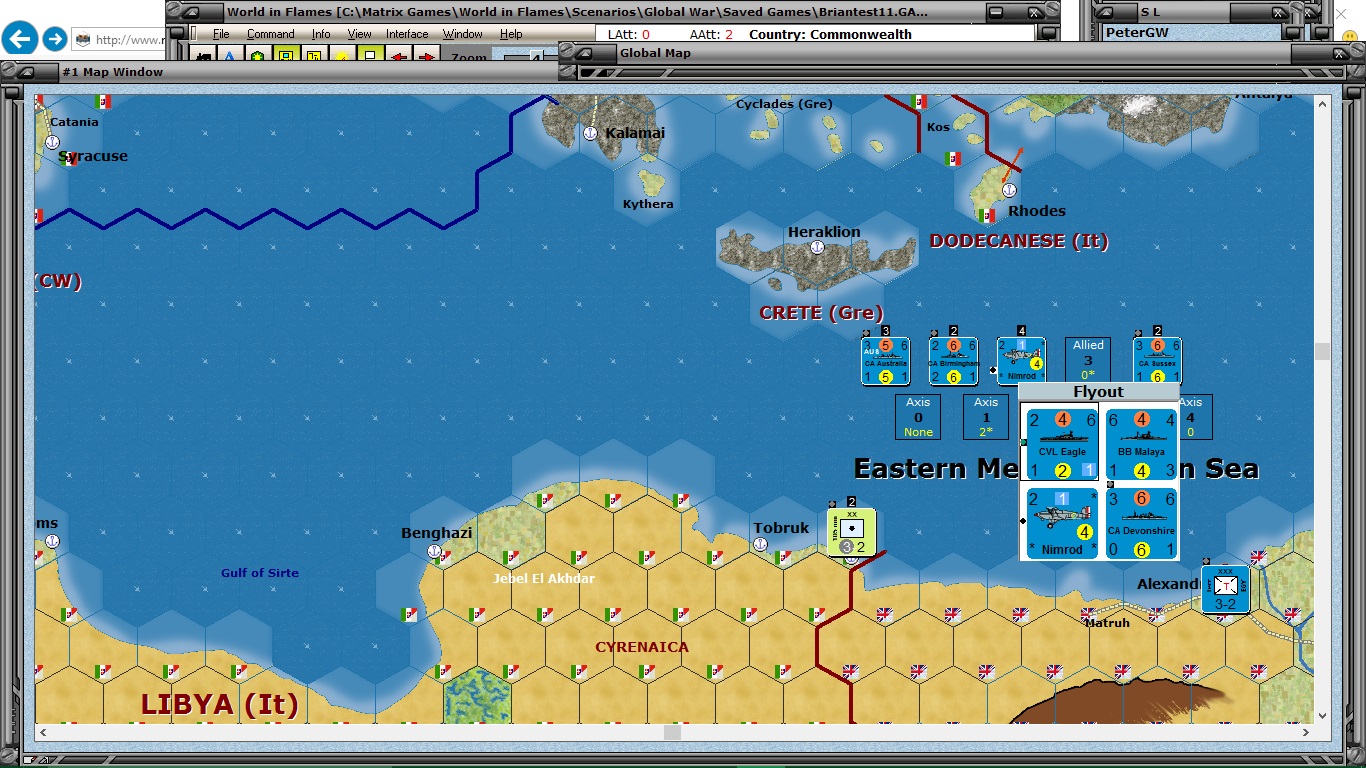Click the Heraklion port anchor symbol
The width and height of the screenshot is (1366, 768).
tap(817, 247)
